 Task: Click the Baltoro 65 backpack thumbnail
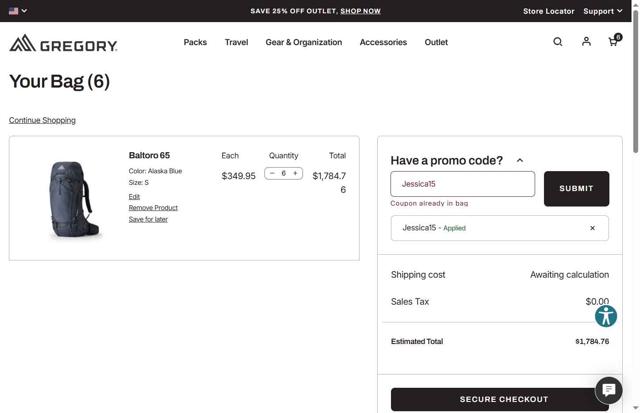(75, 200)
